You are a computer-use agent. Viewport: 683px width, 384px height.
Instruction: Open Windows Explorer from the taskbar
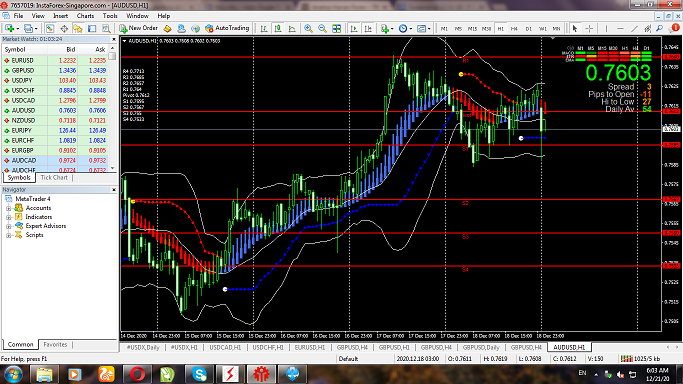pos(44,374)
